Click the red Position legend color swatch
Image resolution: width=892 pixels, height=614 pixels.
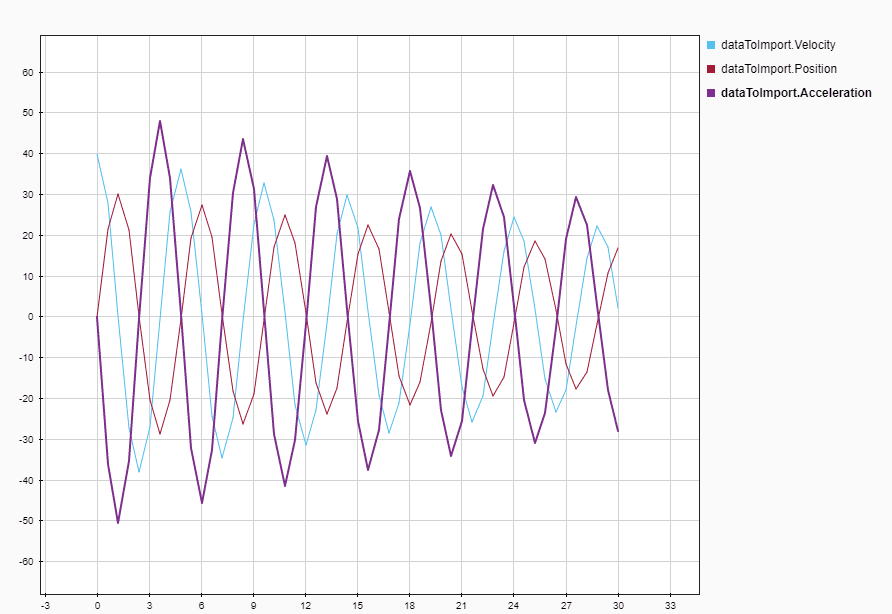click(x=711, y=69)
